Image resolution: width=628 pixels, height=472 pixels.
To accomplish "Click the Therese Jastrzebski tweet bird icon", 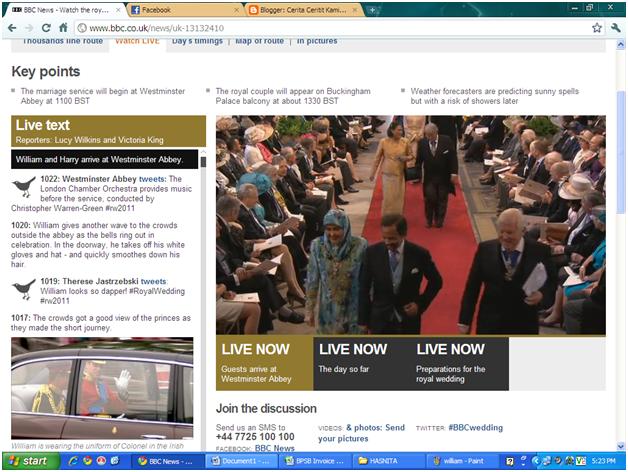I will click(24, 289).
